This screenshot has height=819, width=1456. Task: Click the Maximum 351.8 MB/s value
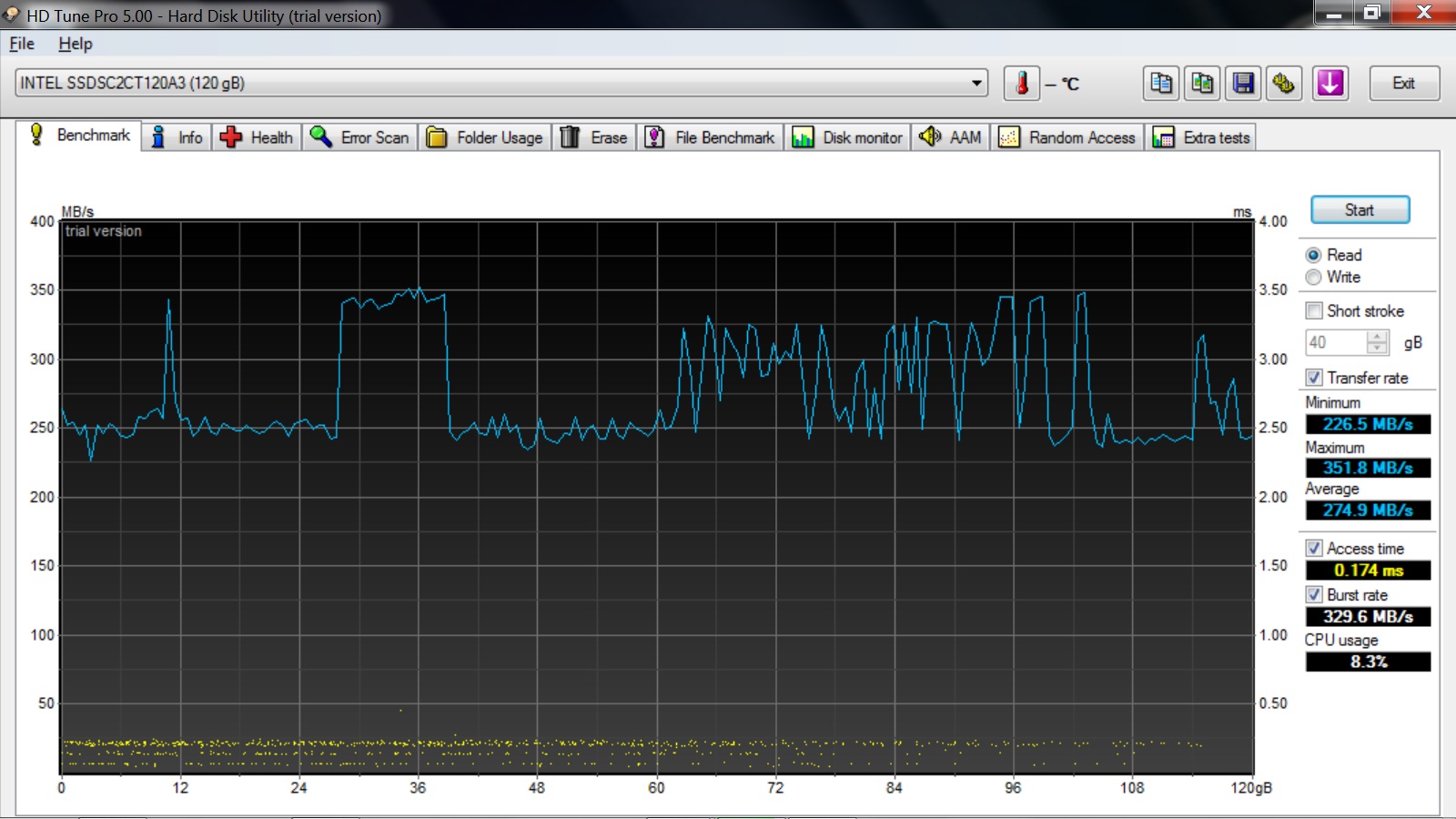click(1368, 468)
